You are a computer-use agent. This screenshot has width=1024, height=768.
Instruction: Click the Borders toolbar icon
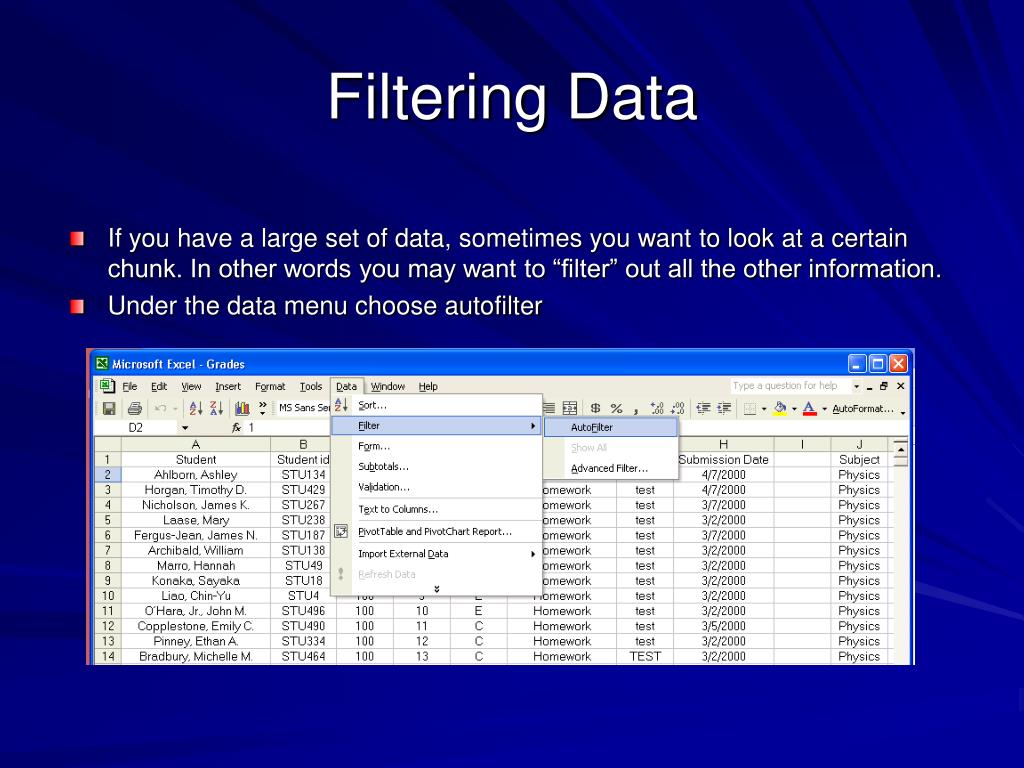click(750, 409)
